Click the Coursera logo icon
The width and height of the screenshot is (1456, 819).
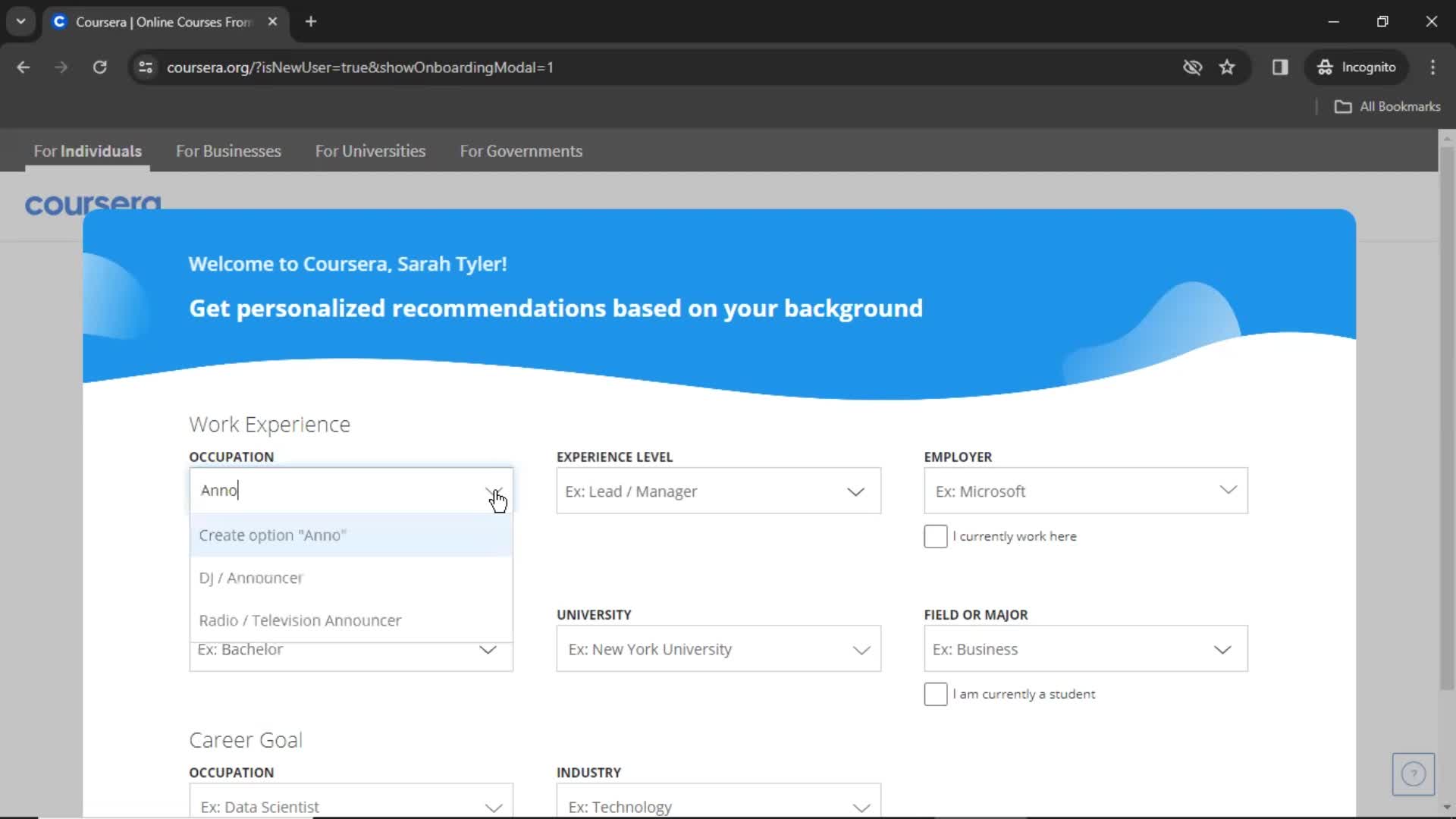pos(93,204)
